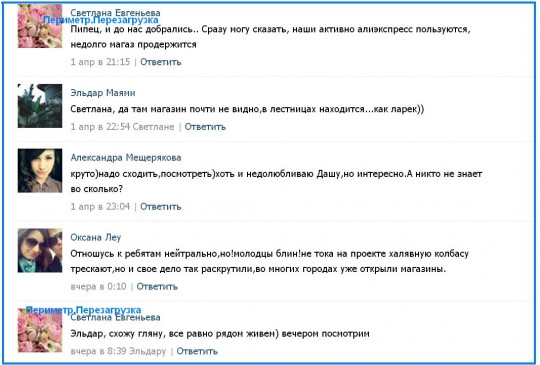Open the timestamp '1 апр в 21:15'

100,62
